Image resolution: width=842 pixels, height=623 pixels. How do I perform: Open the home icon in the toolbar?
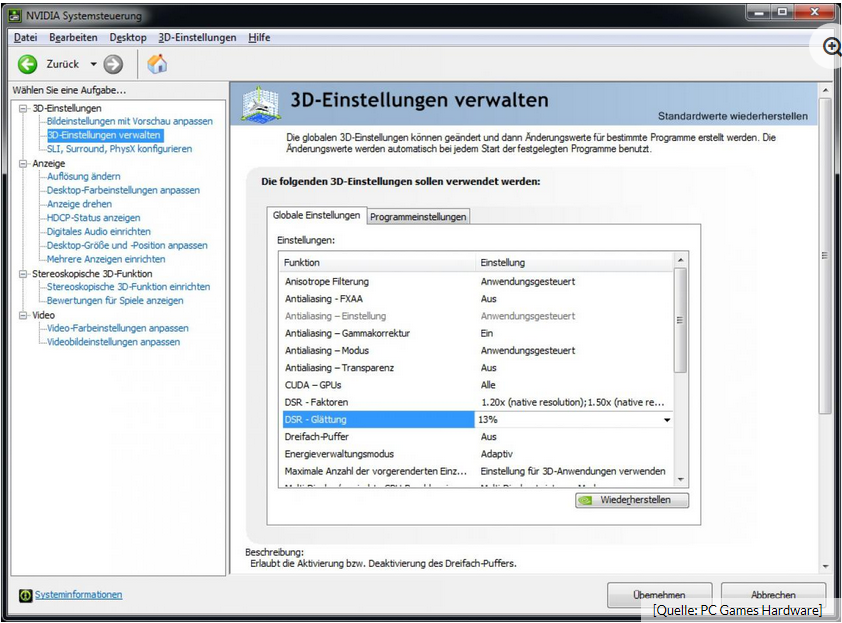157,64
